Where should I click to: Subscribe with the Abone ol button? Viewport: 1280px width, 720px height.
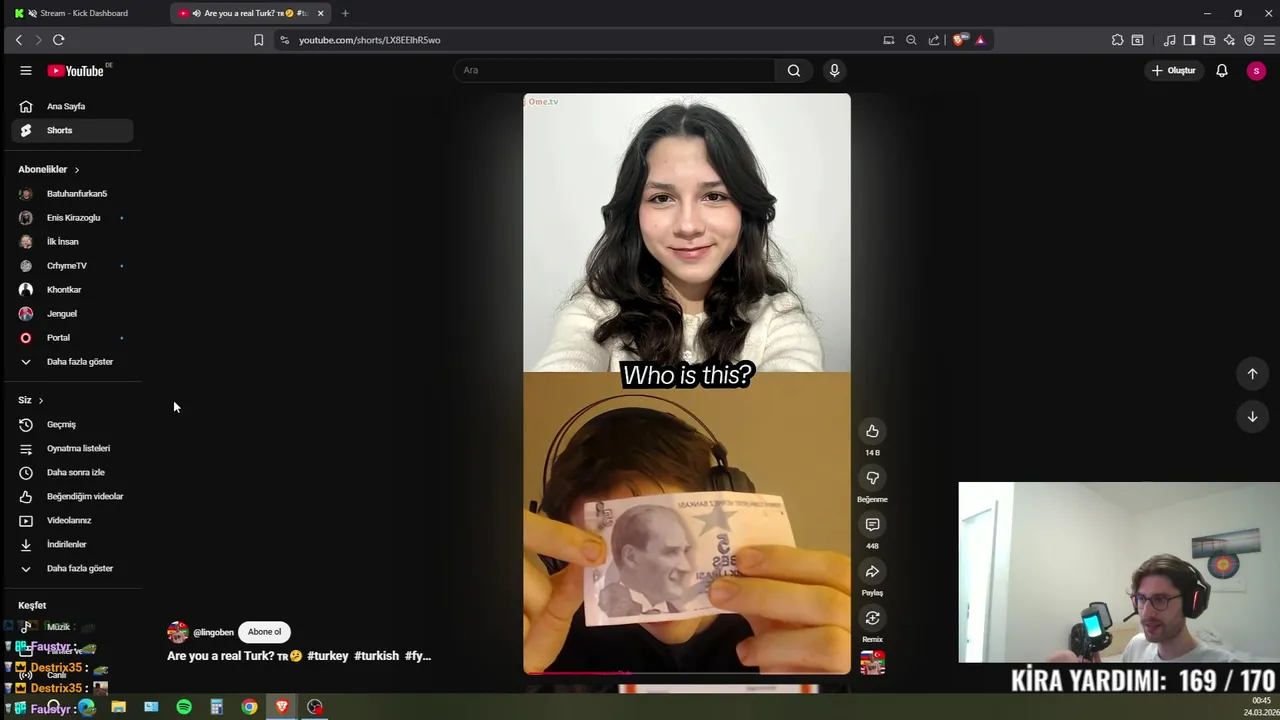(264, 632)
